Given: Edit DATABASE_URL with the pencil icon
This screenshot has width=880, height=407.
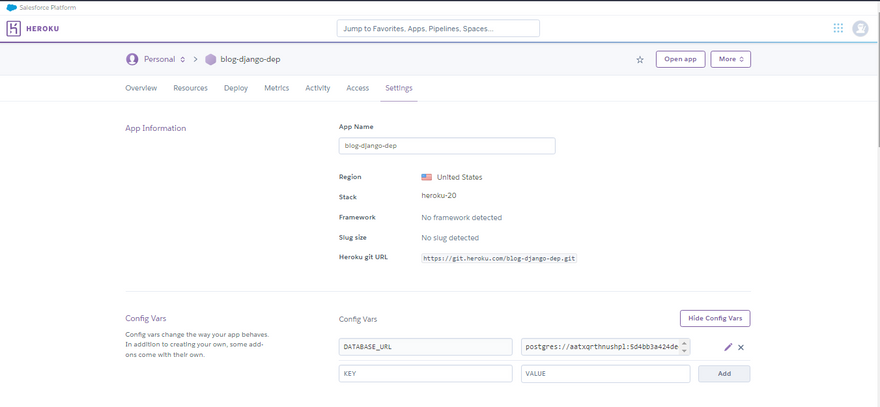Looking at the screenshot, I should click(728, 347).
